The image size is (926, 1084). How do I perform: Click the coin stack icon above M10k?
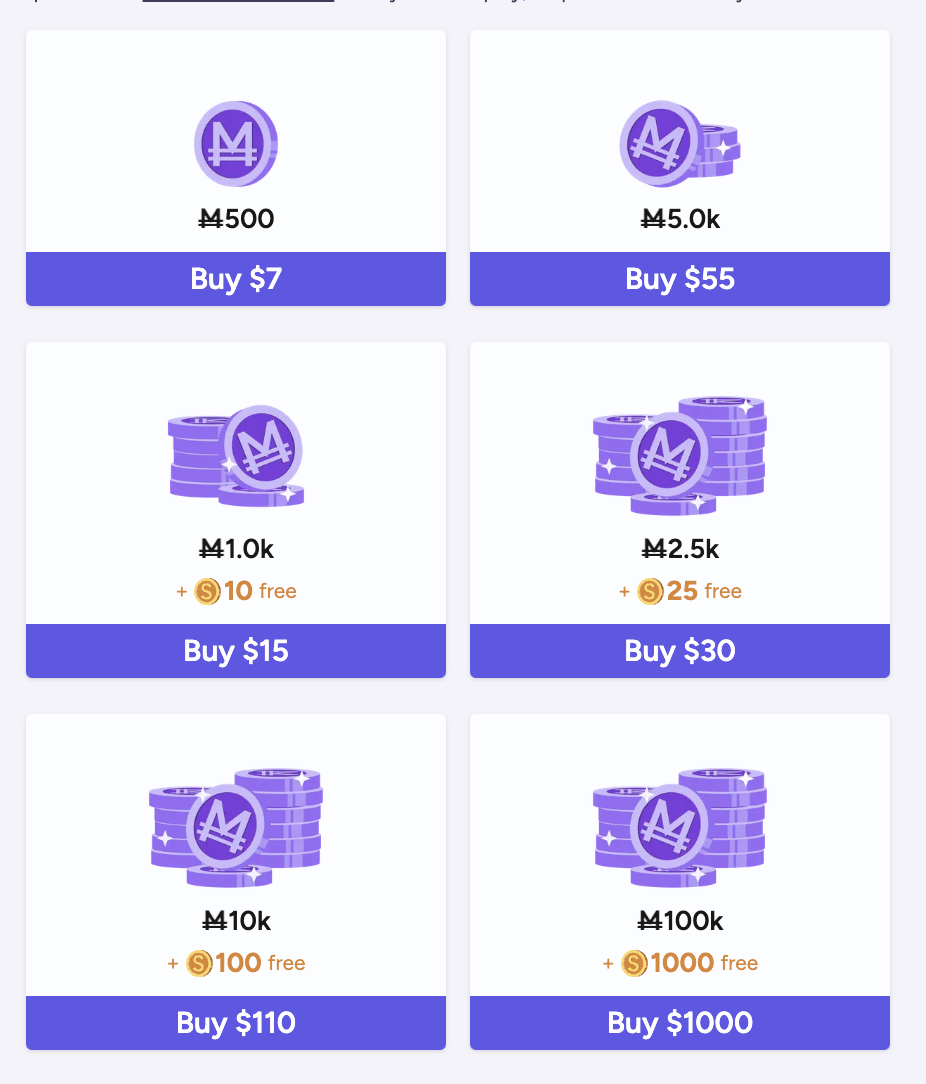pyautogui.click(x=236, y=828)
